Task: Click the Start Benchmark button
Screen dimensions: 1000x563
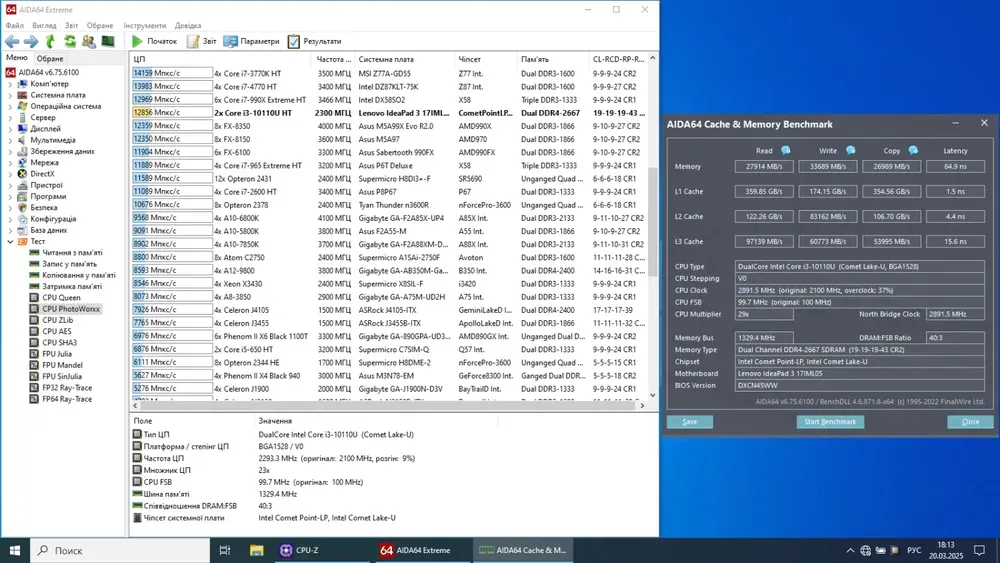Action: pyautogui.click(x=830, y=421)
